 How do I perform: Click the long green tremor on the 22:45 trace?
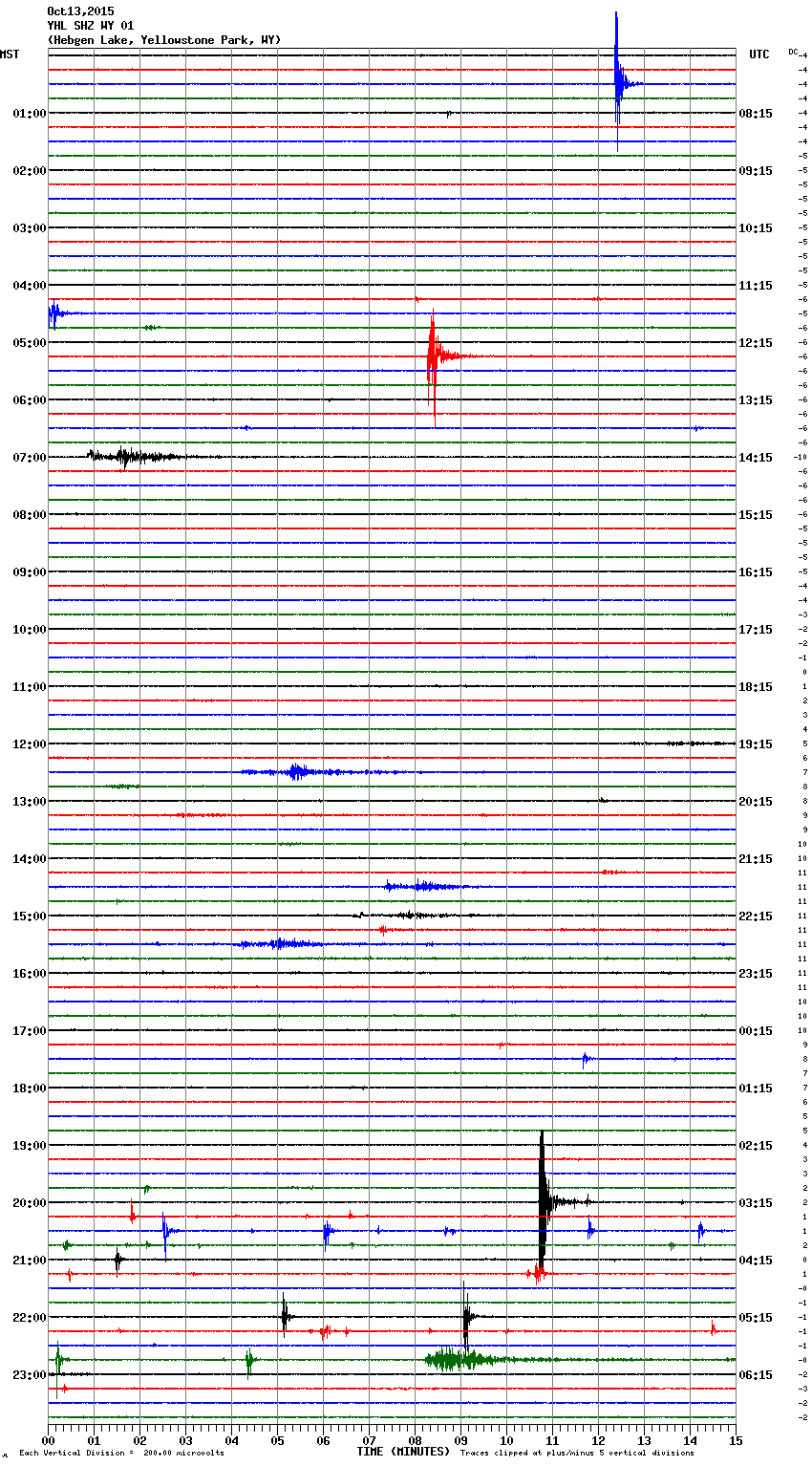click(459, 1359)
